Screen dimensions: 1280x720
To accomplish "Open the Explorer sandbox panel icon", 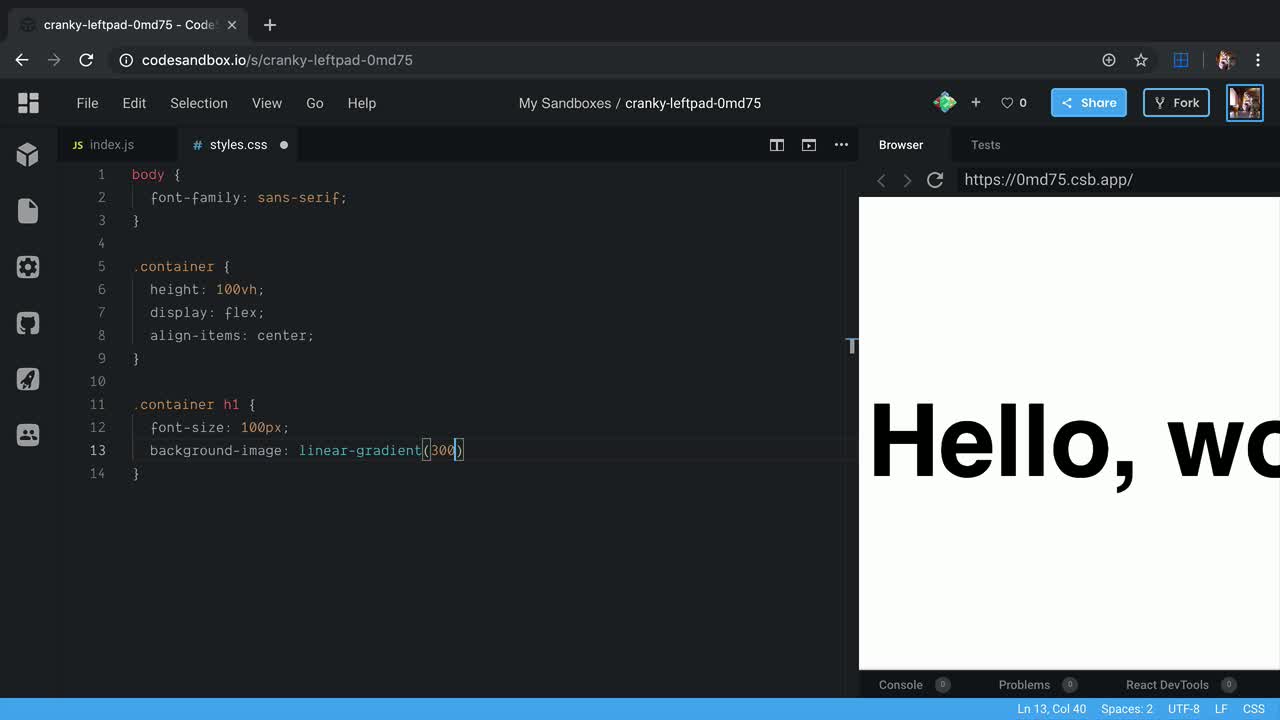I will (27, 154).
